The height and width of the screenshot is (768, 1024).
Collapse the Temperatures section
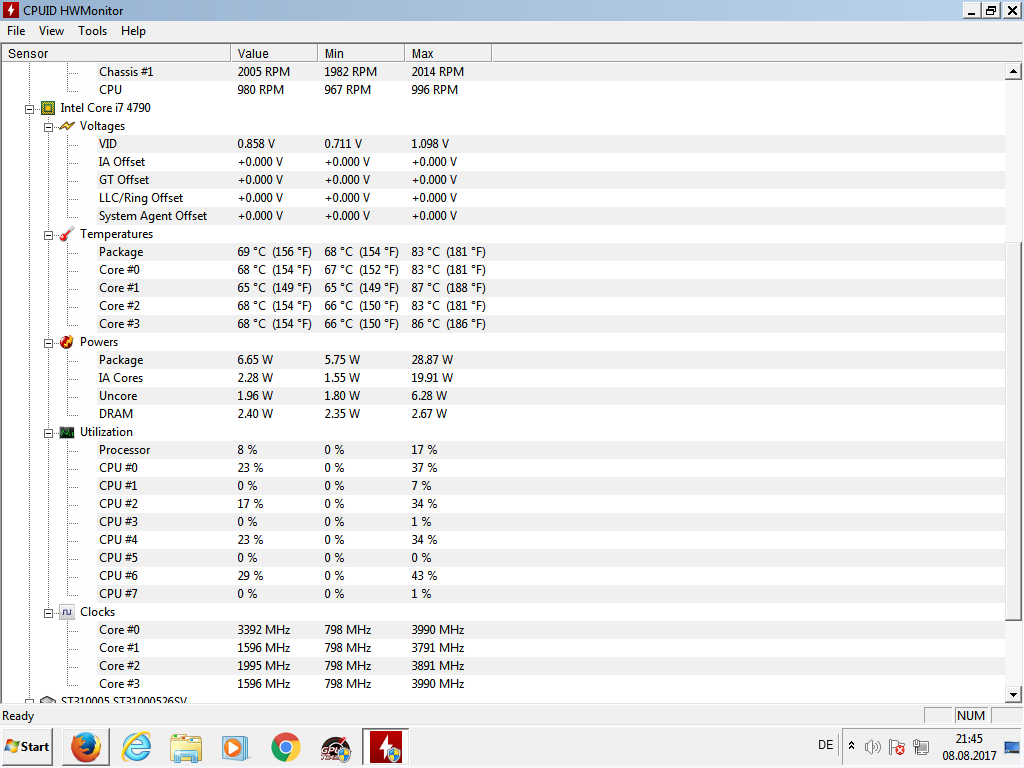pos(48,235)
